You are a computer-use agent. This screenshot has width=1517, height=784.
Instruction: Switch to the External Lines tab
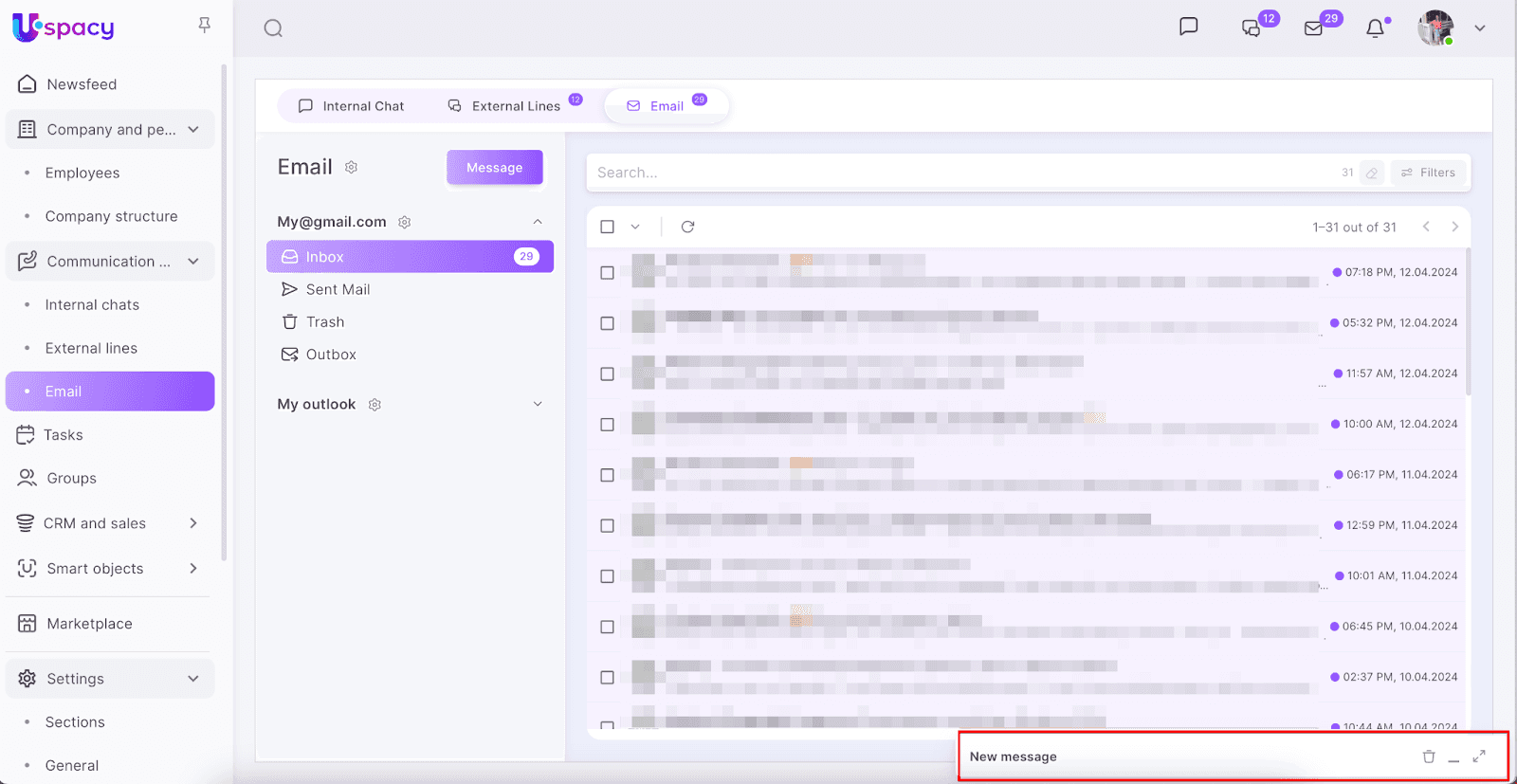coord(505,106)
